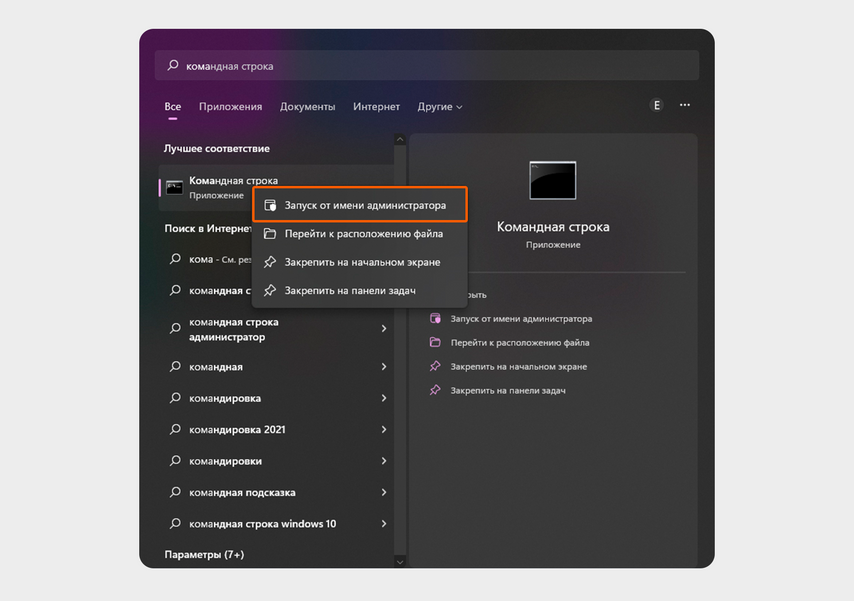This screenshot has height=601, width=854.
Task: Switch to the 'Все' tab
Action: click(173, 107)
